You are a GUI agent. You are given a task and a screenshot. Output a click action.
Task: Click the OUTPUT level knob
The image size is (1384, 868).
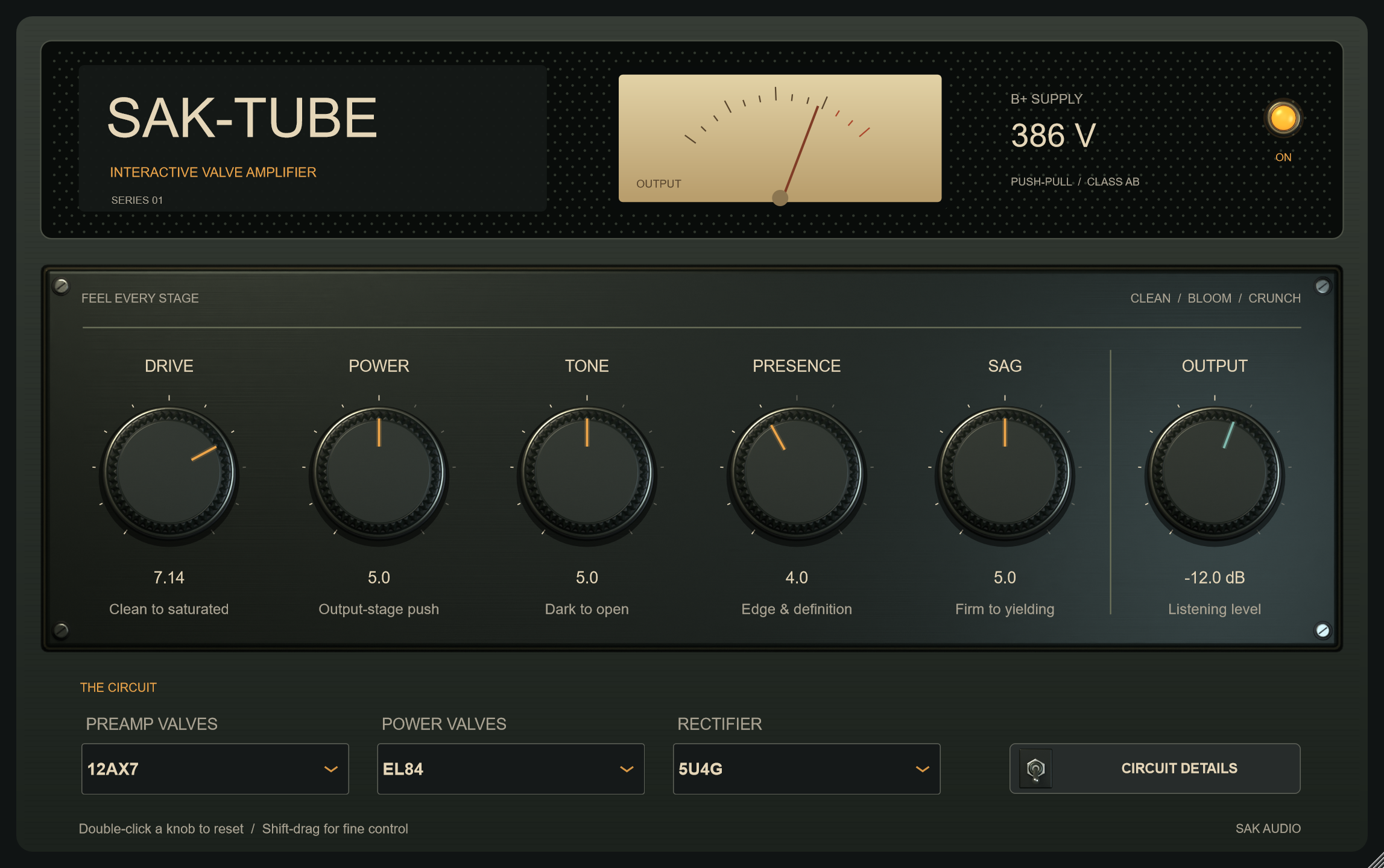[x=1215, y=473]
